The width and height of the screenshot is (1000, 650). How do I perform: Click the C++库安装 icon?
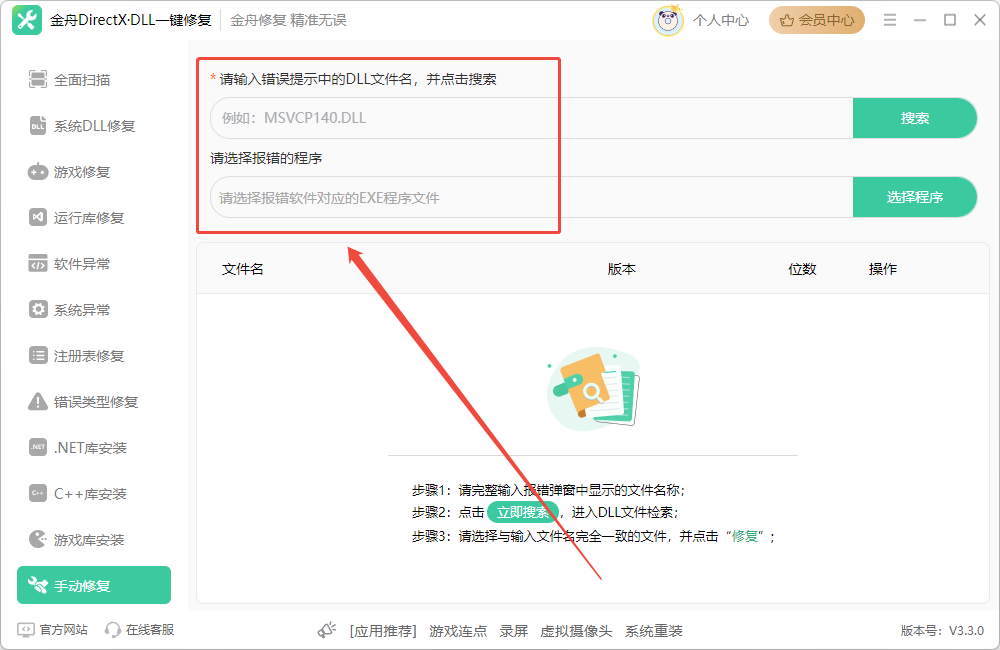tap(38, 493)
